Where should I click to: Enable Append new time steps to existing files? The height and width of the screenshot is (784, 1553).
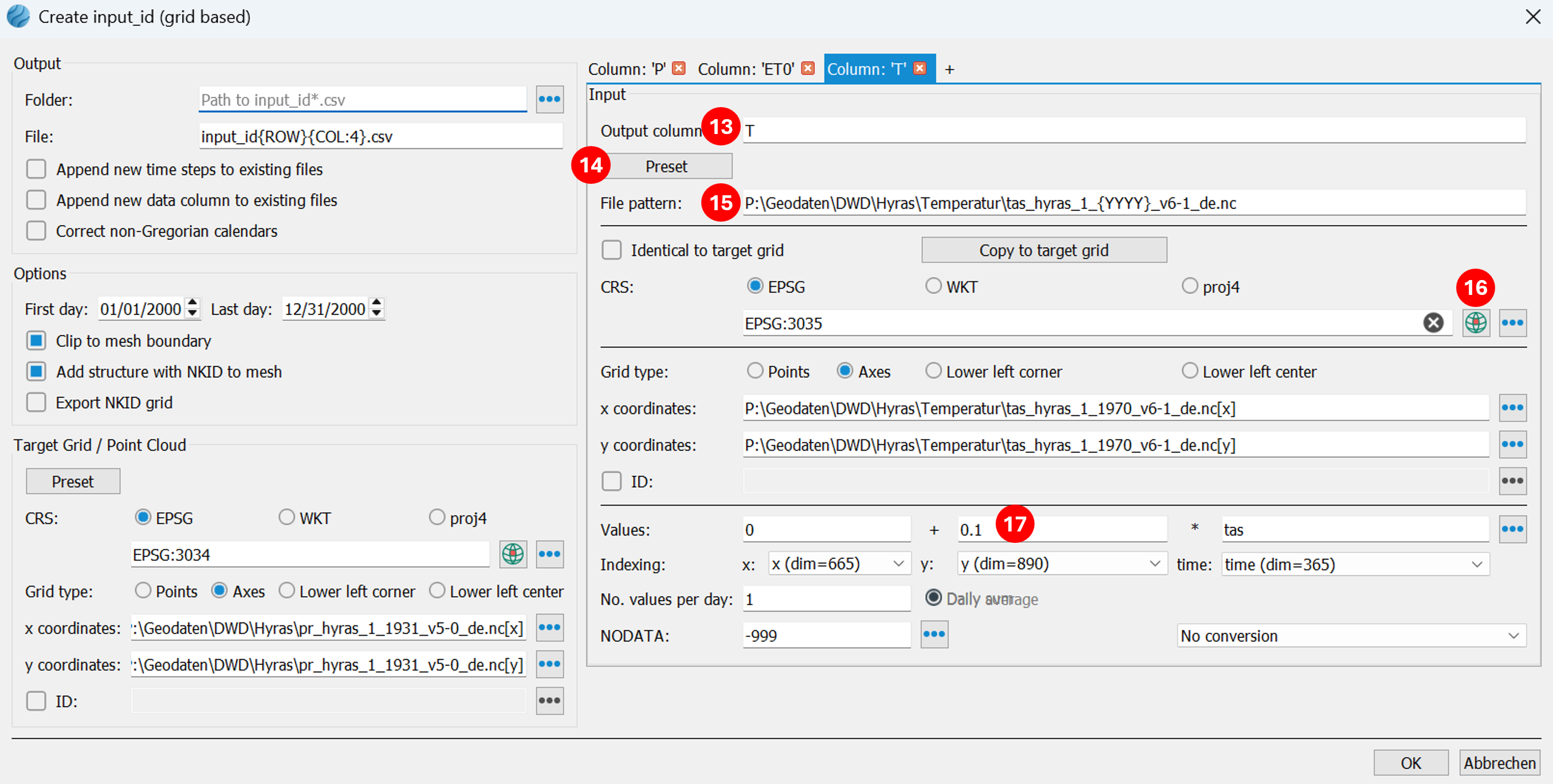36,170
